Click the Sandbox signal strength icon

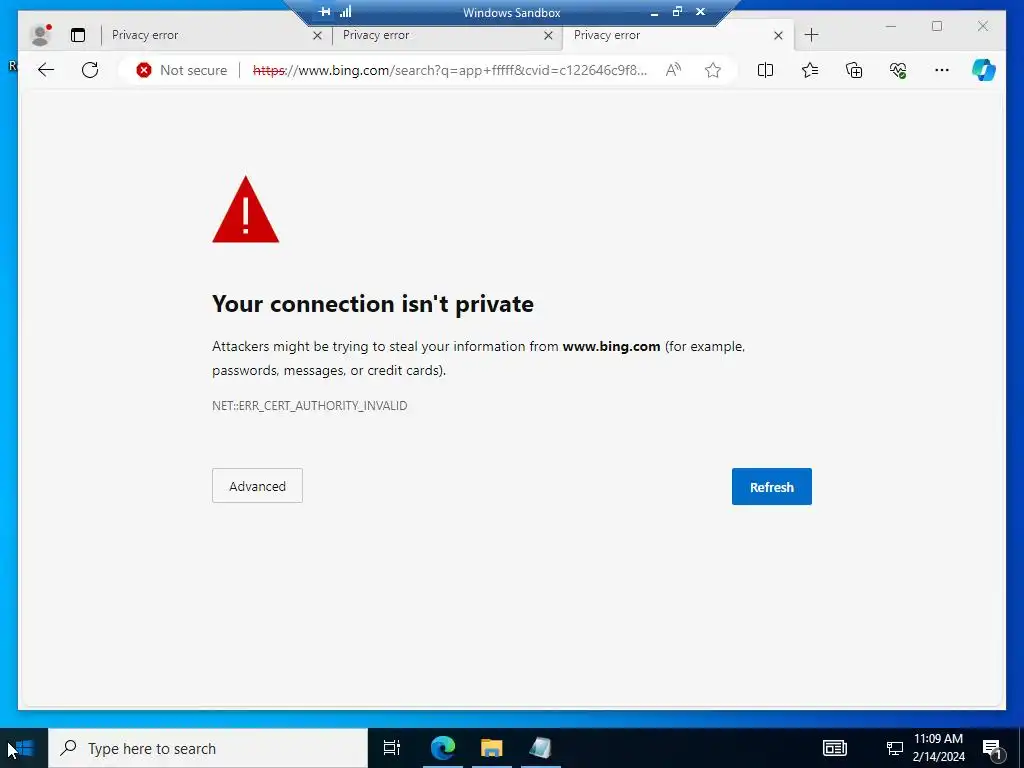(345, 12)
